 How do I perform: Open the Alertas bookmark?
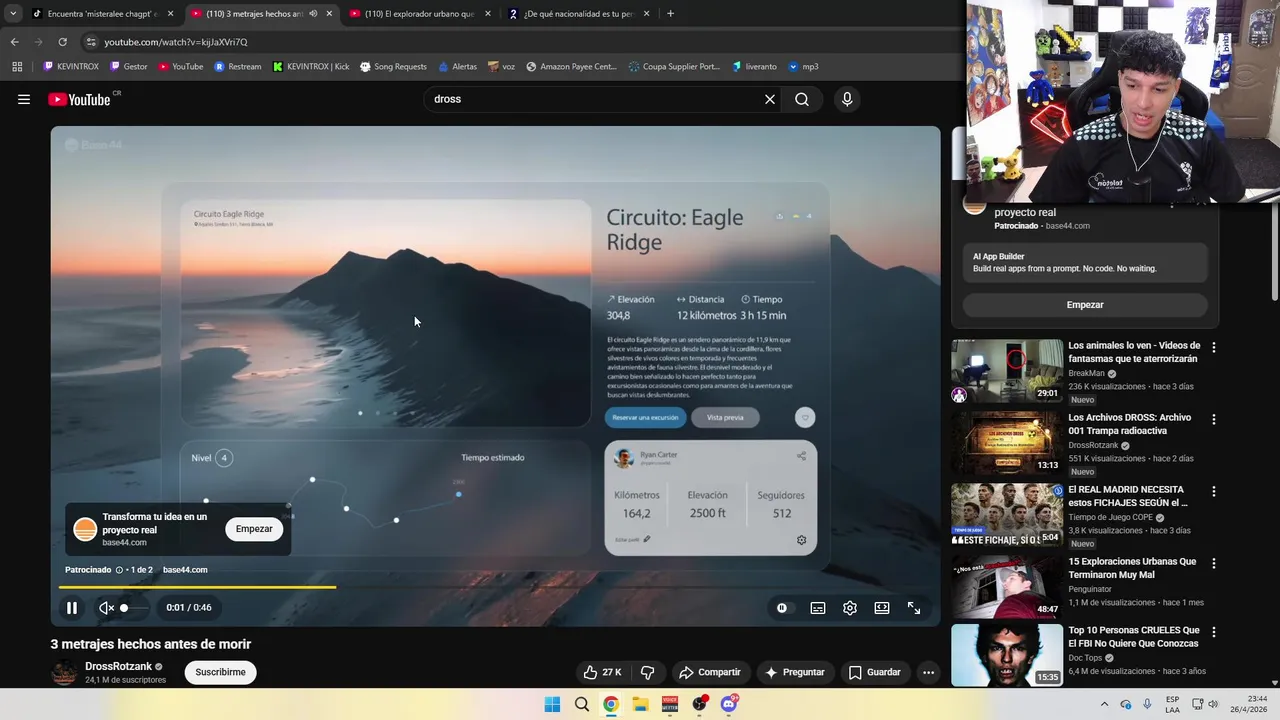(x=458, y=67)
